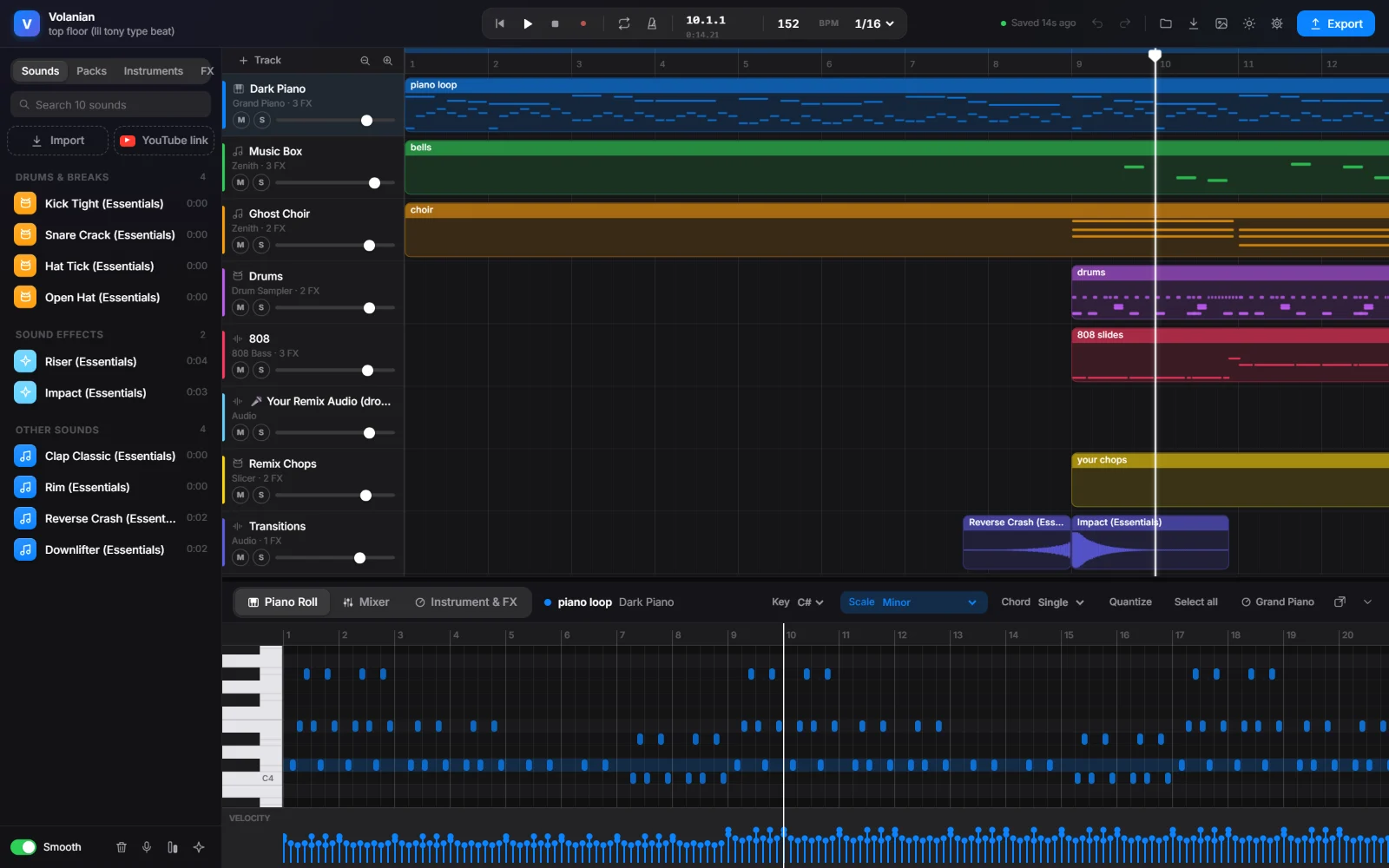Open the Scale Minor dropdown
The image size is (1389, 868).
click(x=913, y=602)
